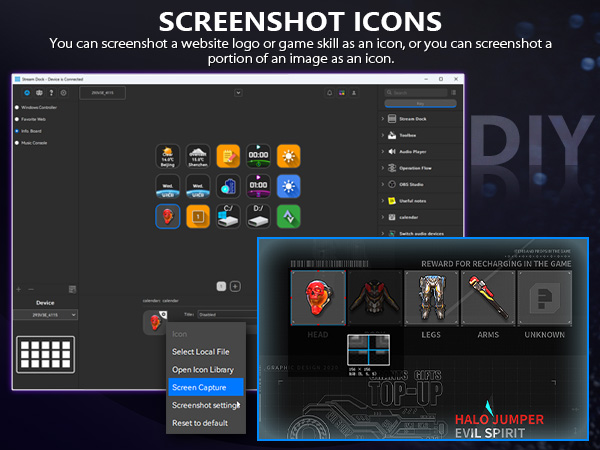Image resolution: width=600 pixels, height=450 pixels.
Task: Click the Key tab under Search
Action: [x=421, y=103]
